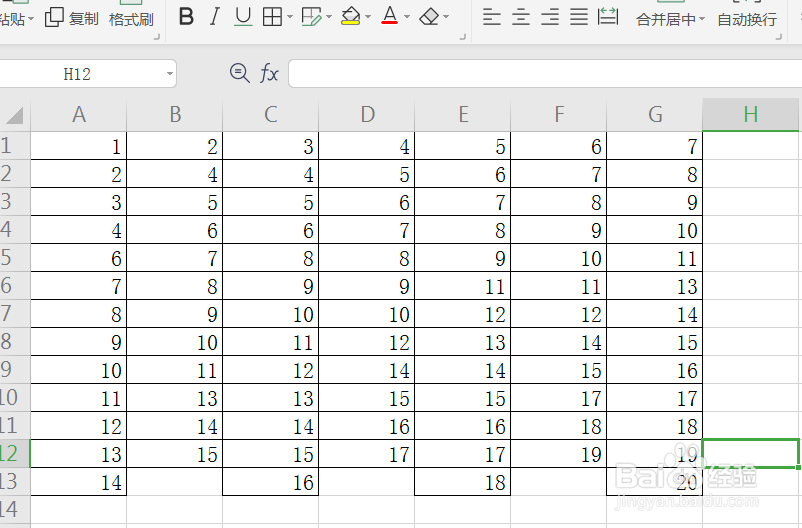Toggle Italic formatting

coord(215,17)
